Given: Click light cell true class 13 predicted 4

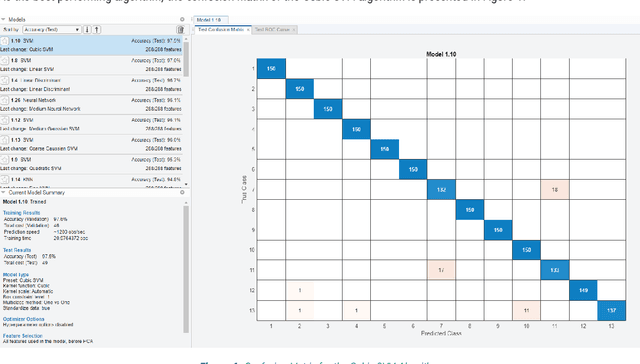Looking at the screenshot, I should [x=356, y=310].
